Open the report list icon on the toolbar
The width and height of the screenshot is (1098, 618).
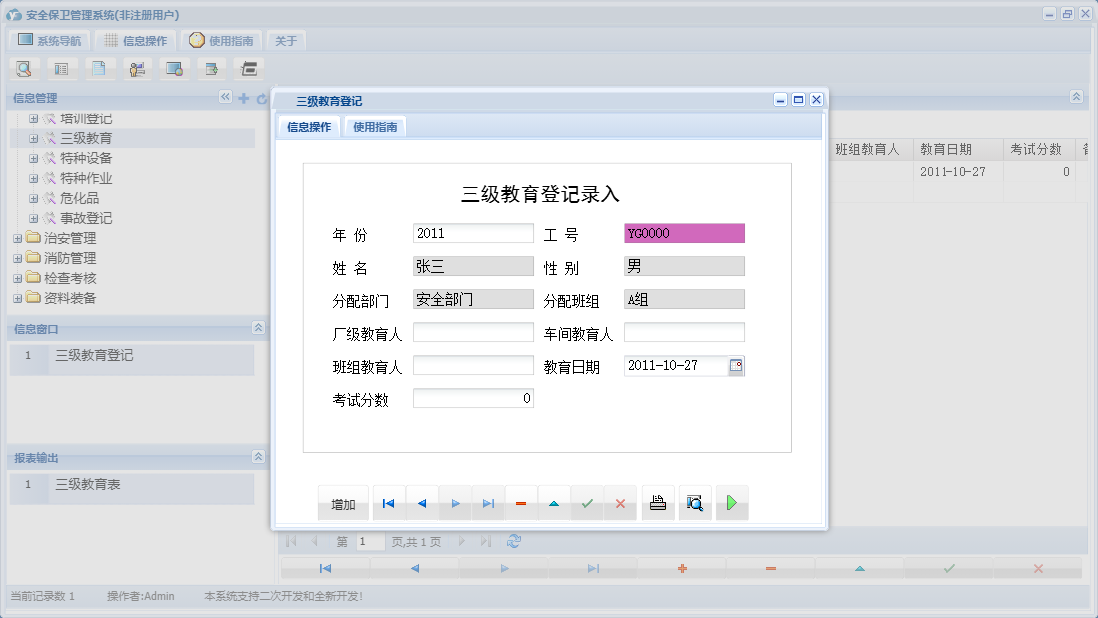62,68
